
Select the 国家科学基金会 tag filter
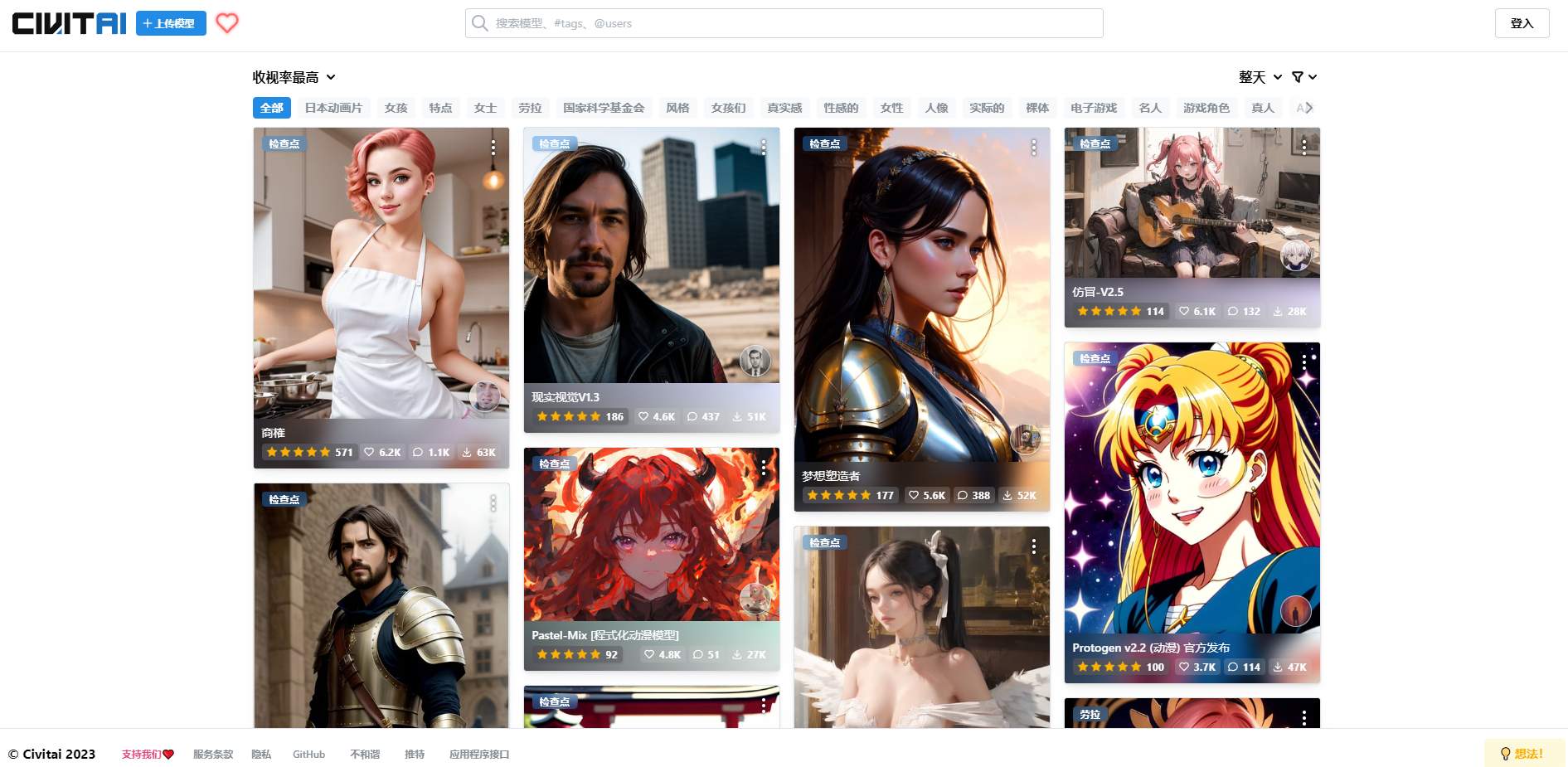[x=604, y=108]
